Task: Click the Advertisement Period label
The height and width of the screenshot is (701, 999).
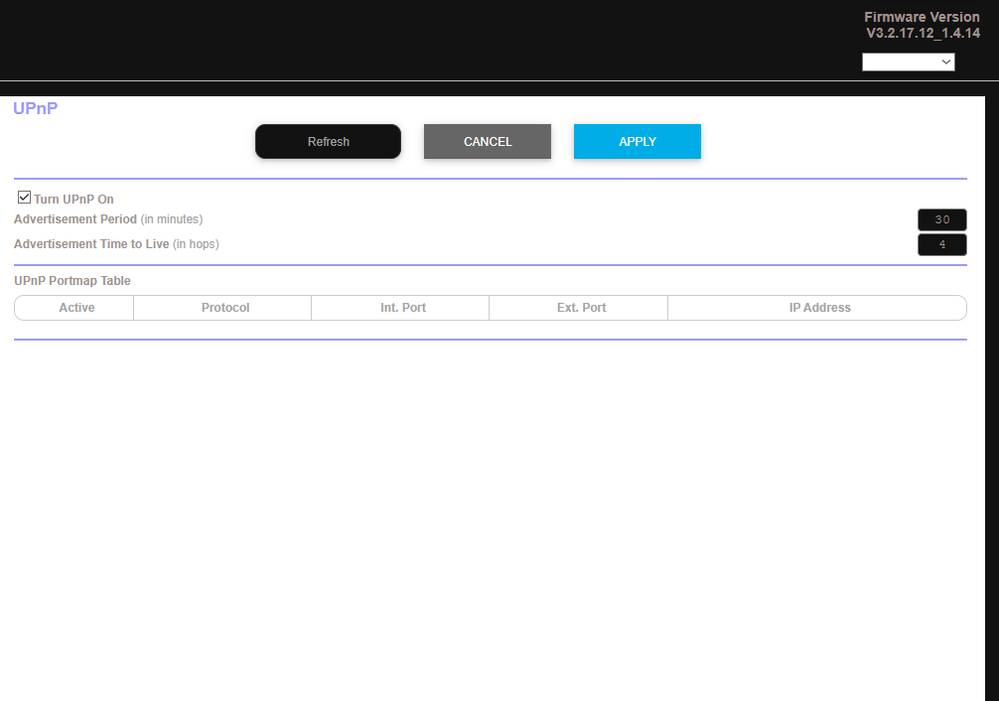Action: (75, 219)
